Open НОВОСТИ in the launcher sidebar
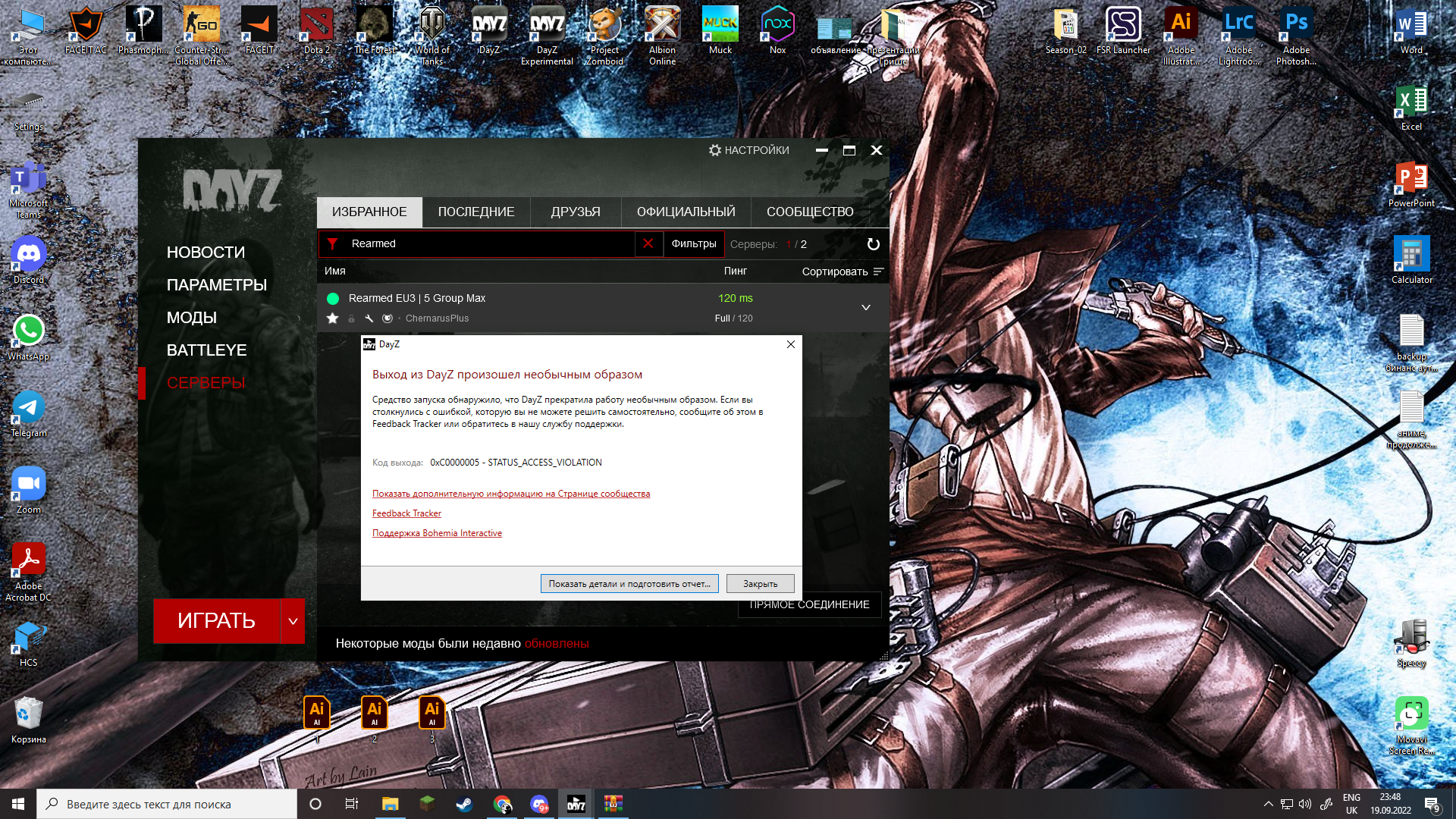The height and width of the screenshot is (819, 1456). [206, 253]
